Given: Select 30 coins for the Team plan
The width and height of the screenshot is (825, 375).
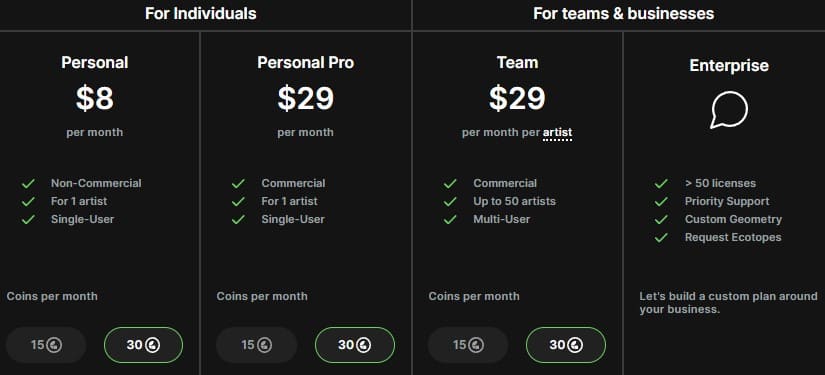Looking at the screenshot, I should coord(566,345).
